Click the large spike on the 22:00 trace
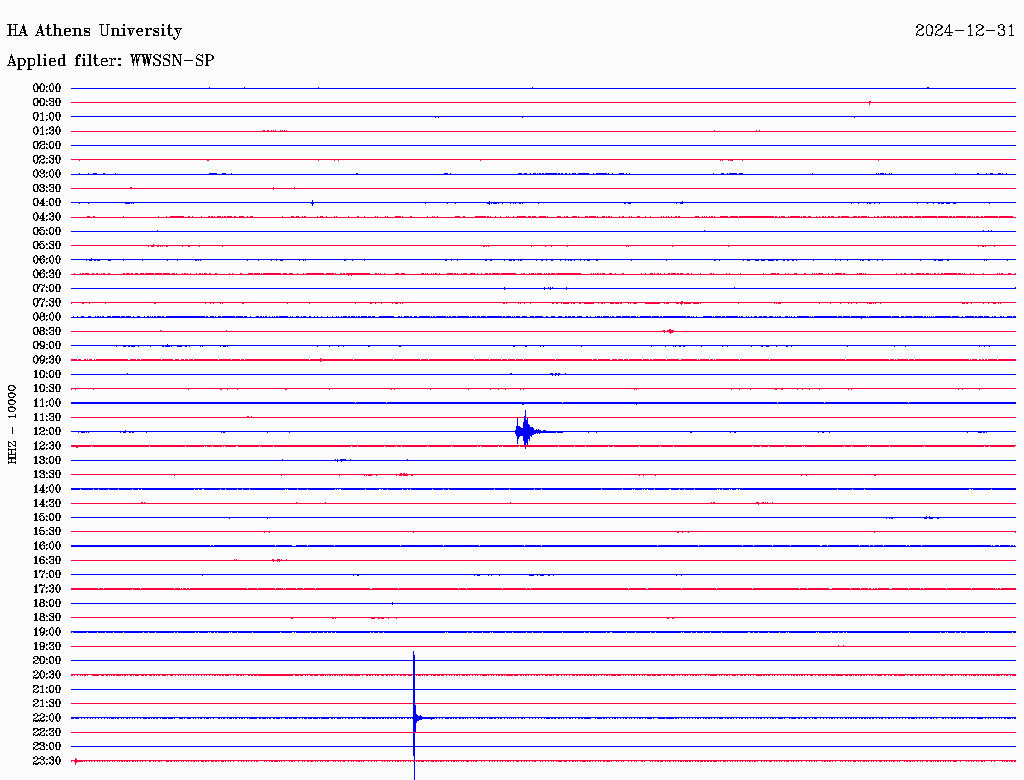This screenshot has height=780, width=1024. coord(415,716)
